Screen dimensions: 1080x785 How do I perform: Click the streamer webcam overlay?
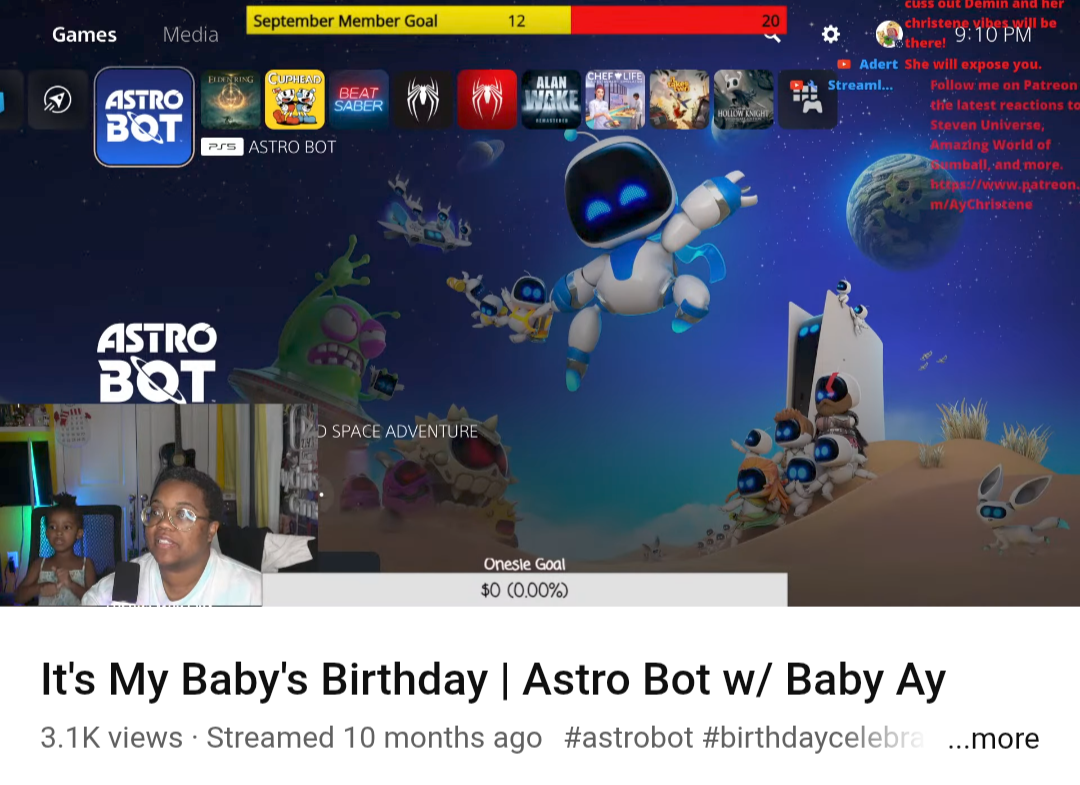tap(158, 505)
